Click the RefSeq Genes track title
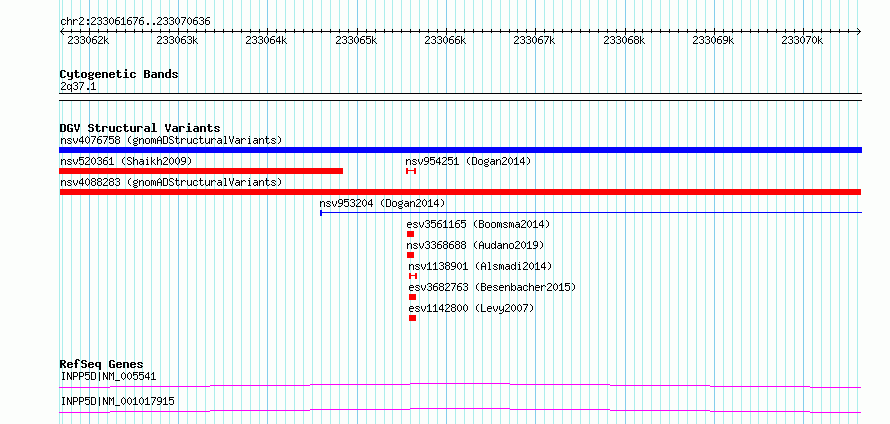The width and height of the screenshot is (890, 424). 102,364
